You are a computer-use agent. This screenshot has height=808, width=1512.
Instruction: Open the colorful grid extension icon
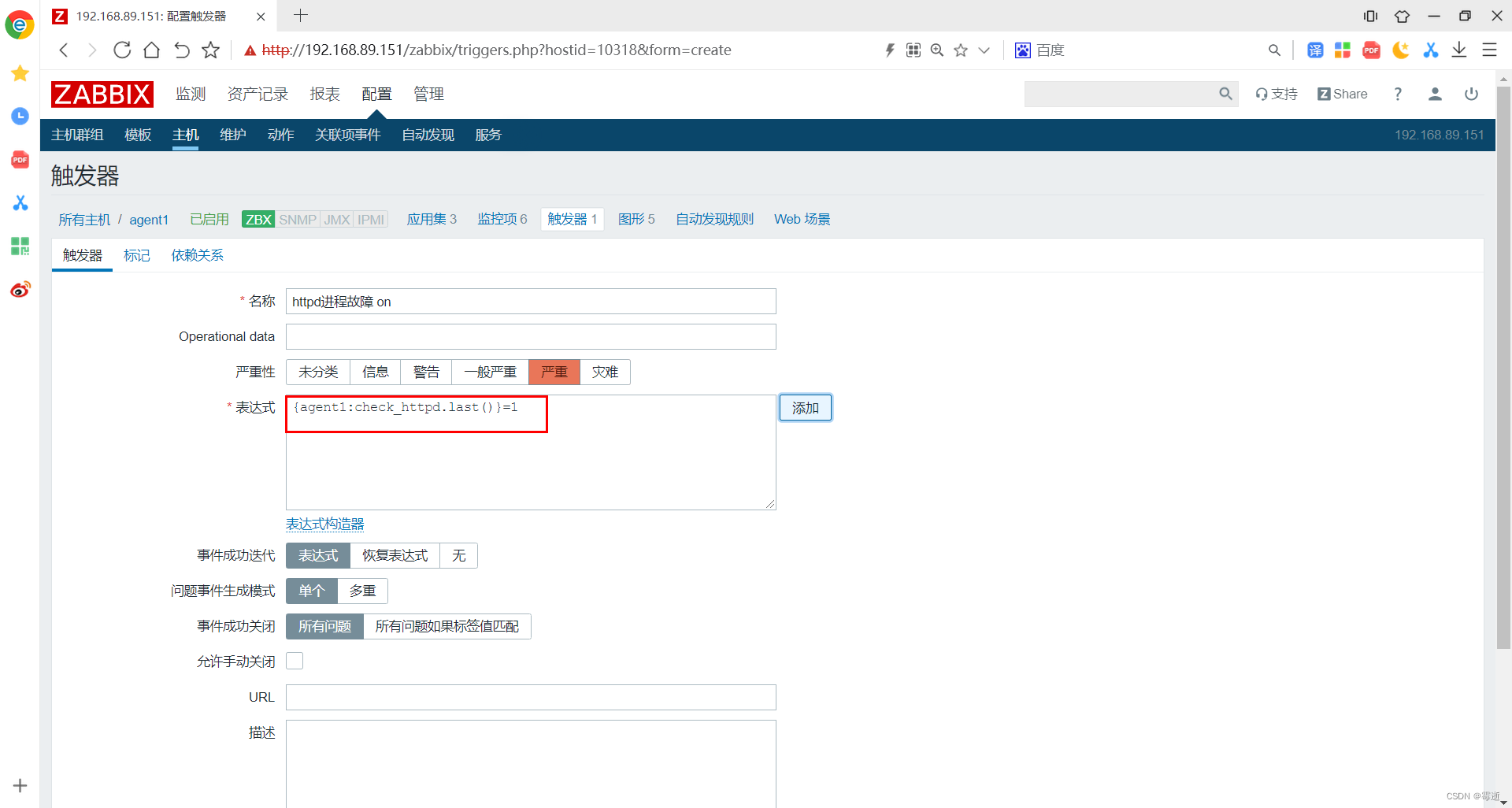(1343, 50)
